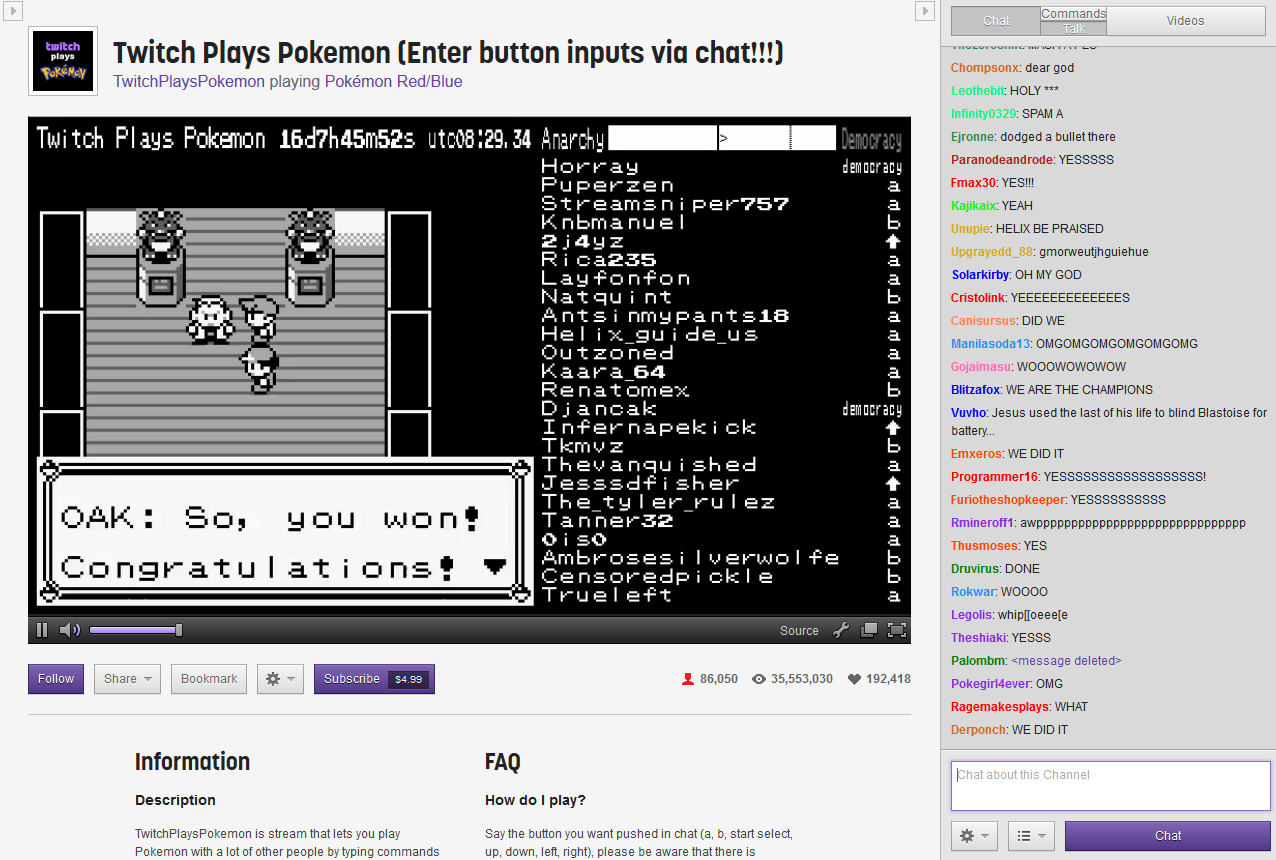Click the total views eye icon
The image size is (1276, 860).
759,679
